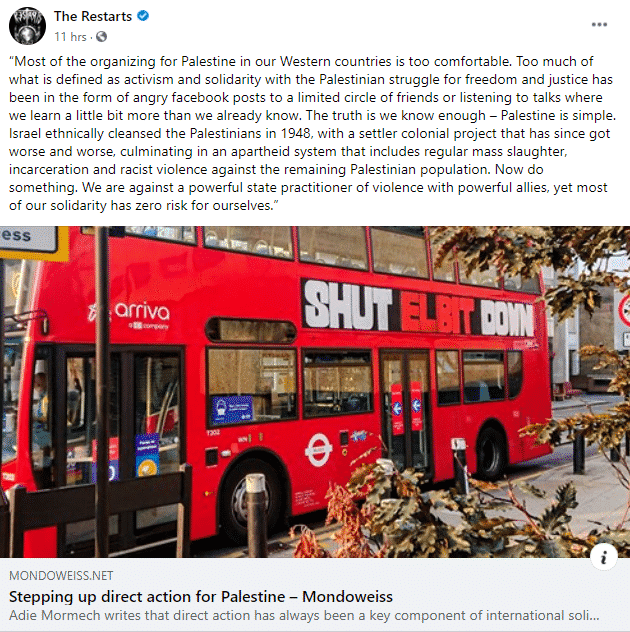The width and height of the screenshot is (630, 632).
Task: Click the globe public audience icon
Action: click(x=102, y=37)
